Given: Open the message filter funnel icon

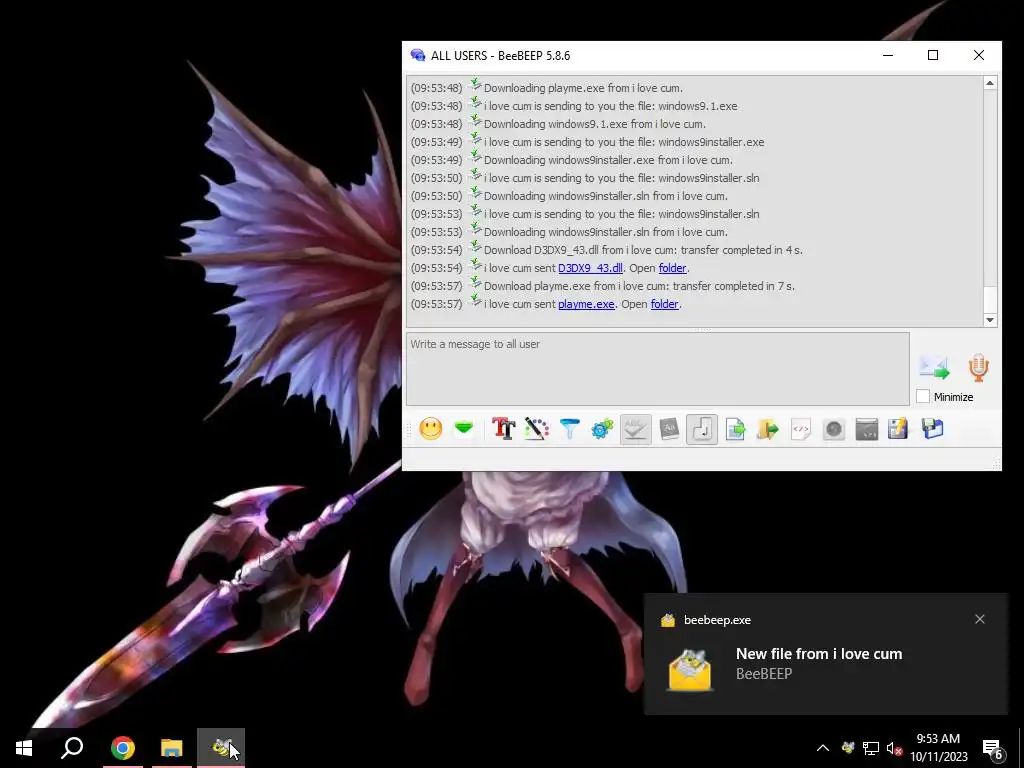Looking at the screenshot, I should (569, 429).
